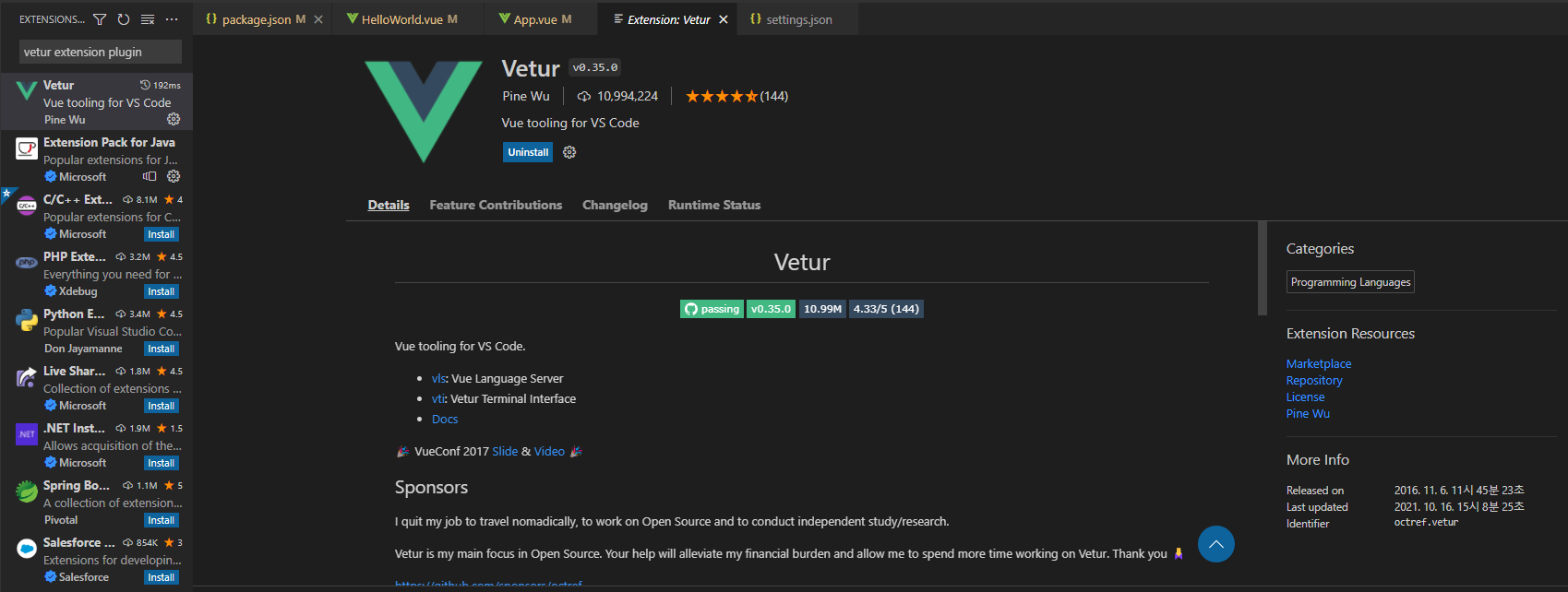The width and height of the screenshot is (1568, 592).
Task: Install the Python Extension Pack
Action: 162,349
